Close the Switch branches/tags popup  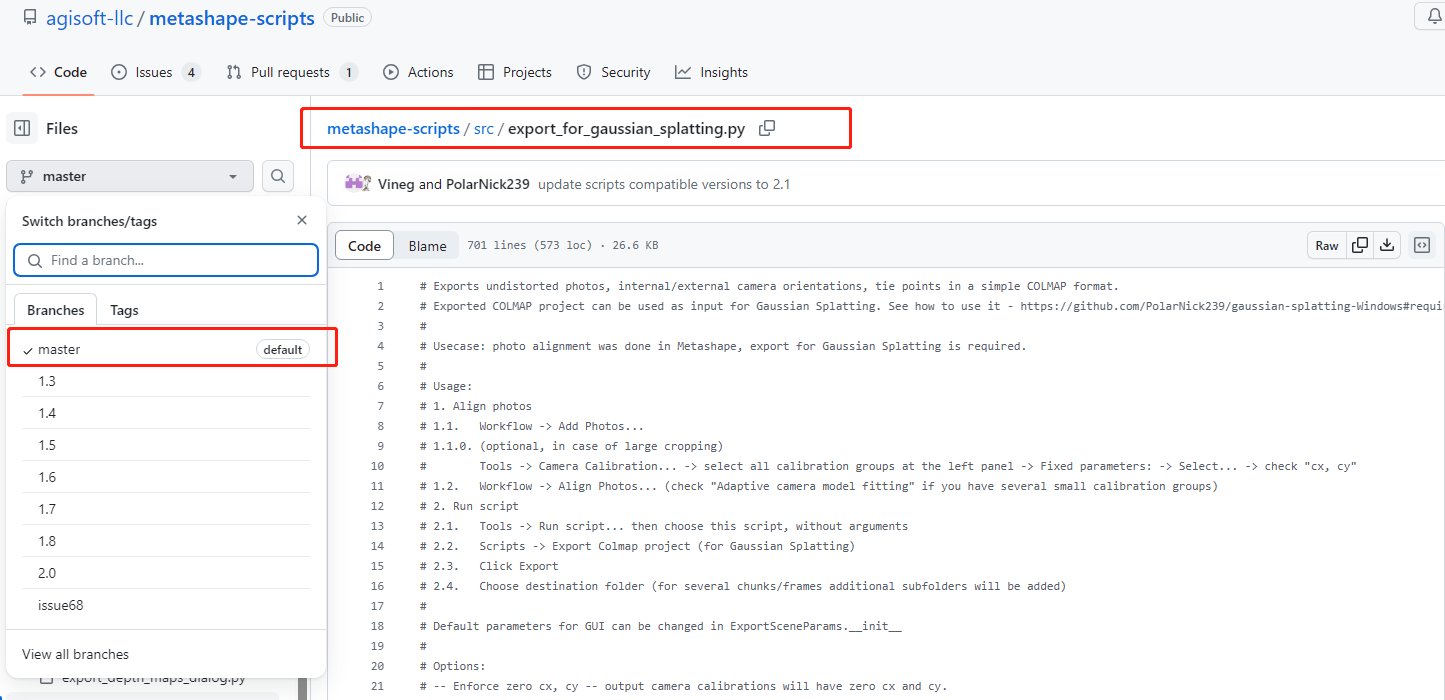click(x=302, y=221)
